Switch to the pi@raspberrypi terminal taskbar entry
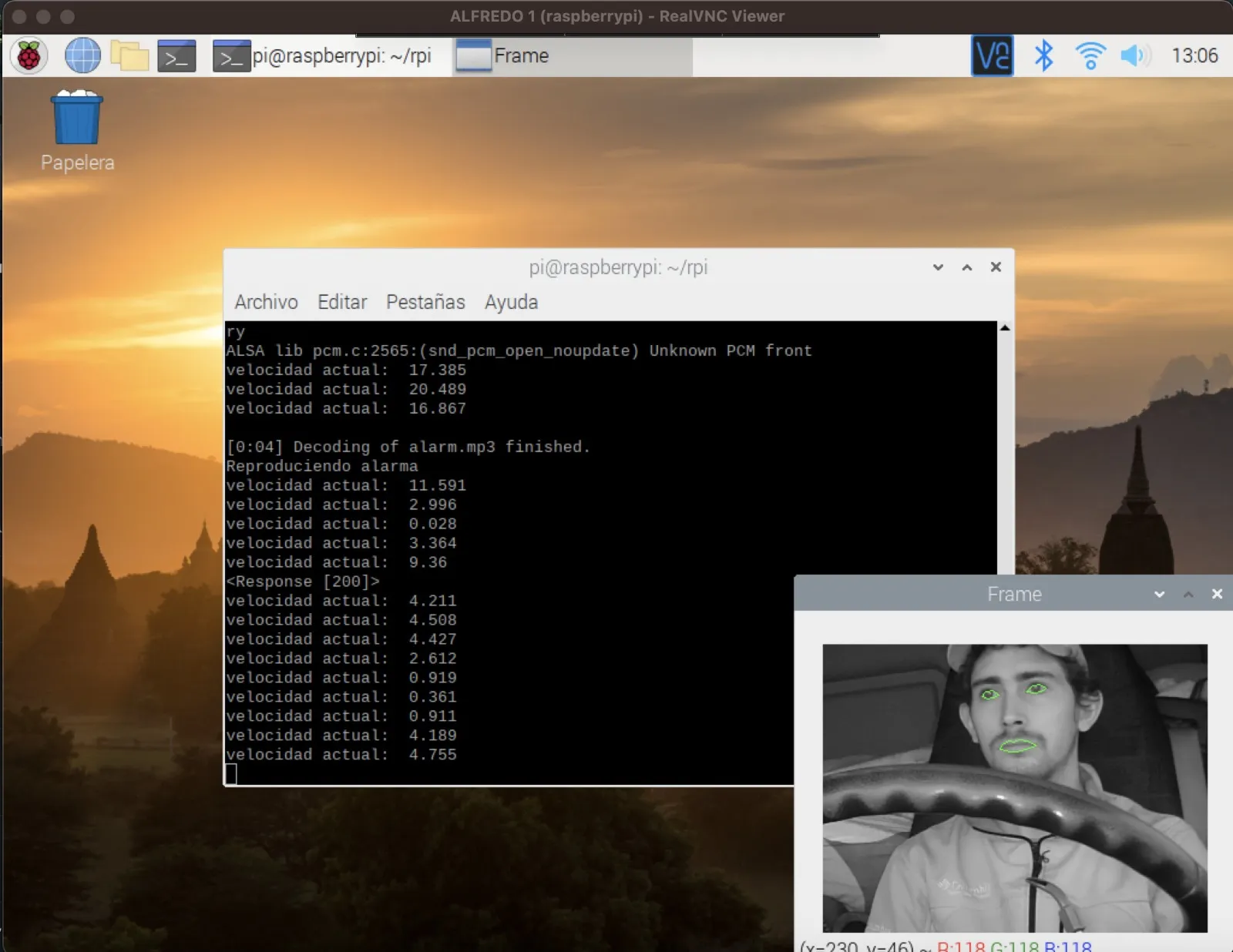Viewport: 1233px width, 952px height. tap(322, 56)
